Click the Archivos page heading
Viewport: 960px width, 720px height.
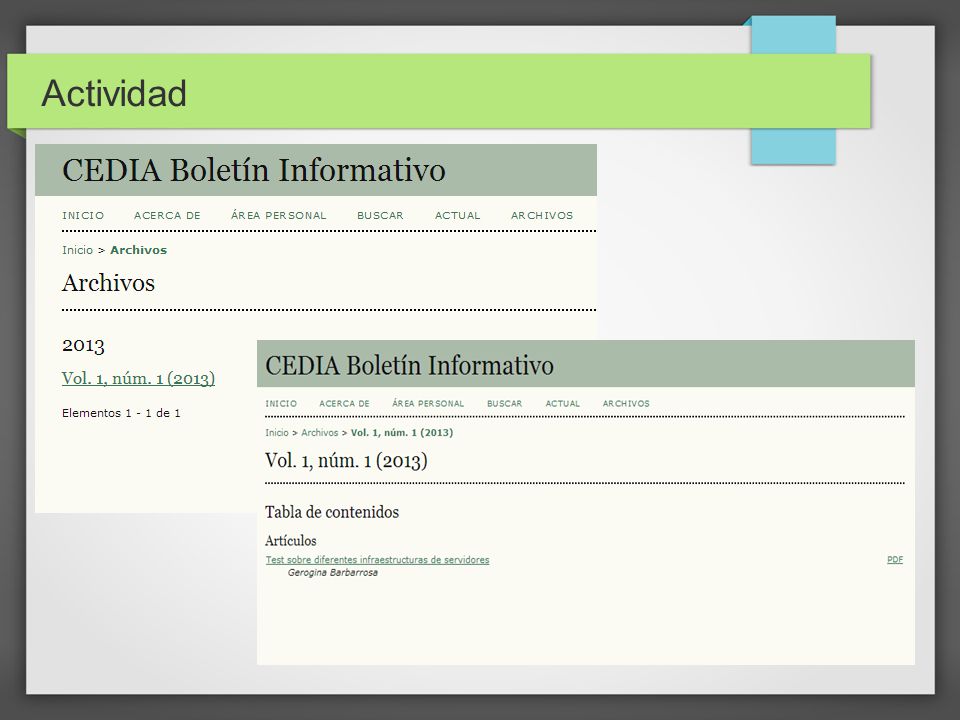click(108, 283)
